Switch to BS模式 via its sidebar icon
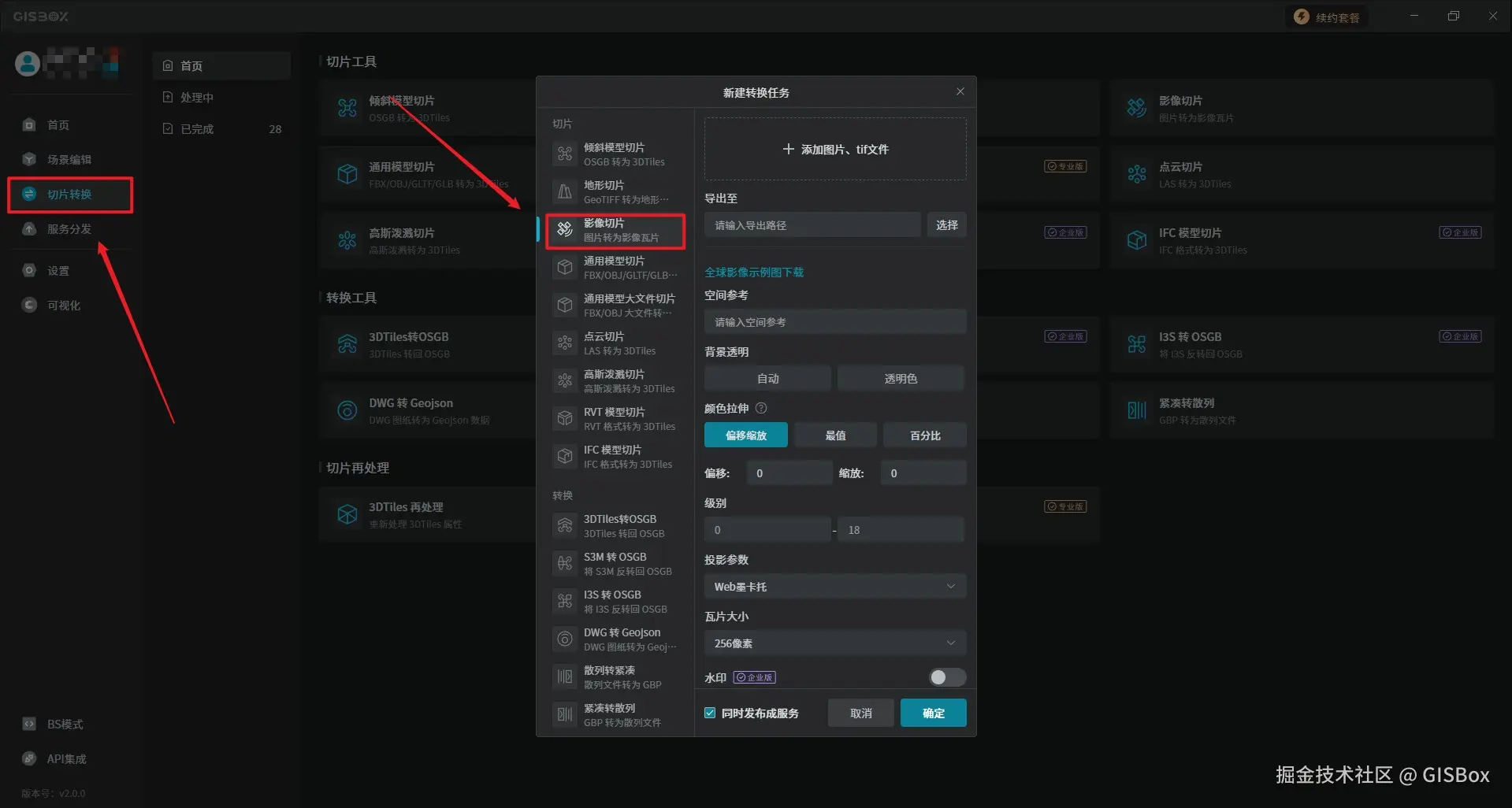1512x808 pixels. pyautogui.click(x=29, y=724)
